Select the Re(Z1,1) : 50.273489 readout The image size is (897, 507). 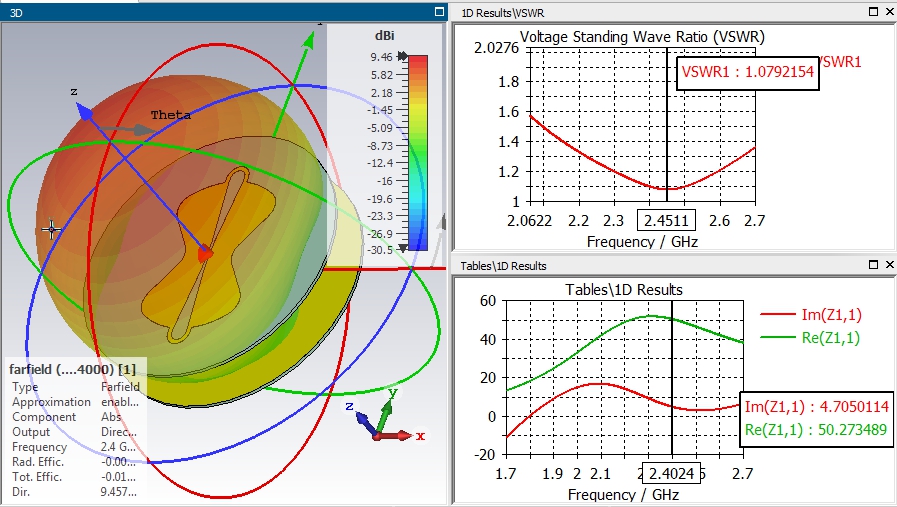[x=816, y=430]
